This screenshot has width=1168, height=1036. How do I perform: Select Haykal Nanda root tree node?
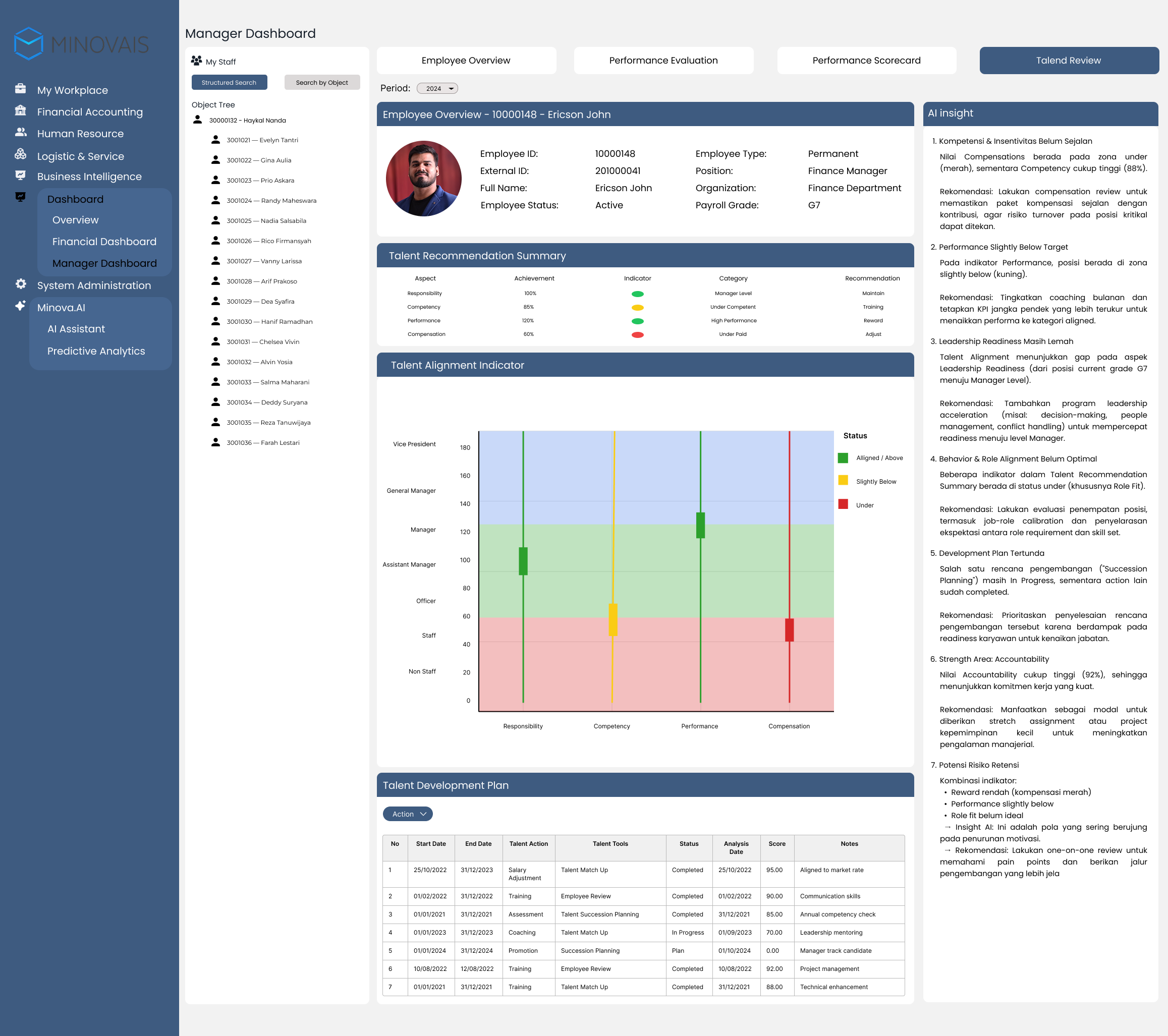[x=247, y=121]
